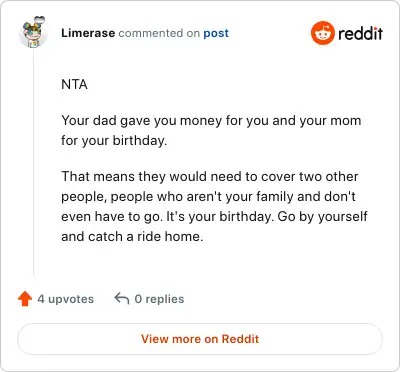Click the "View more on Reddit" button
Screen dimensions: 400x372
(x=200, y=339)
